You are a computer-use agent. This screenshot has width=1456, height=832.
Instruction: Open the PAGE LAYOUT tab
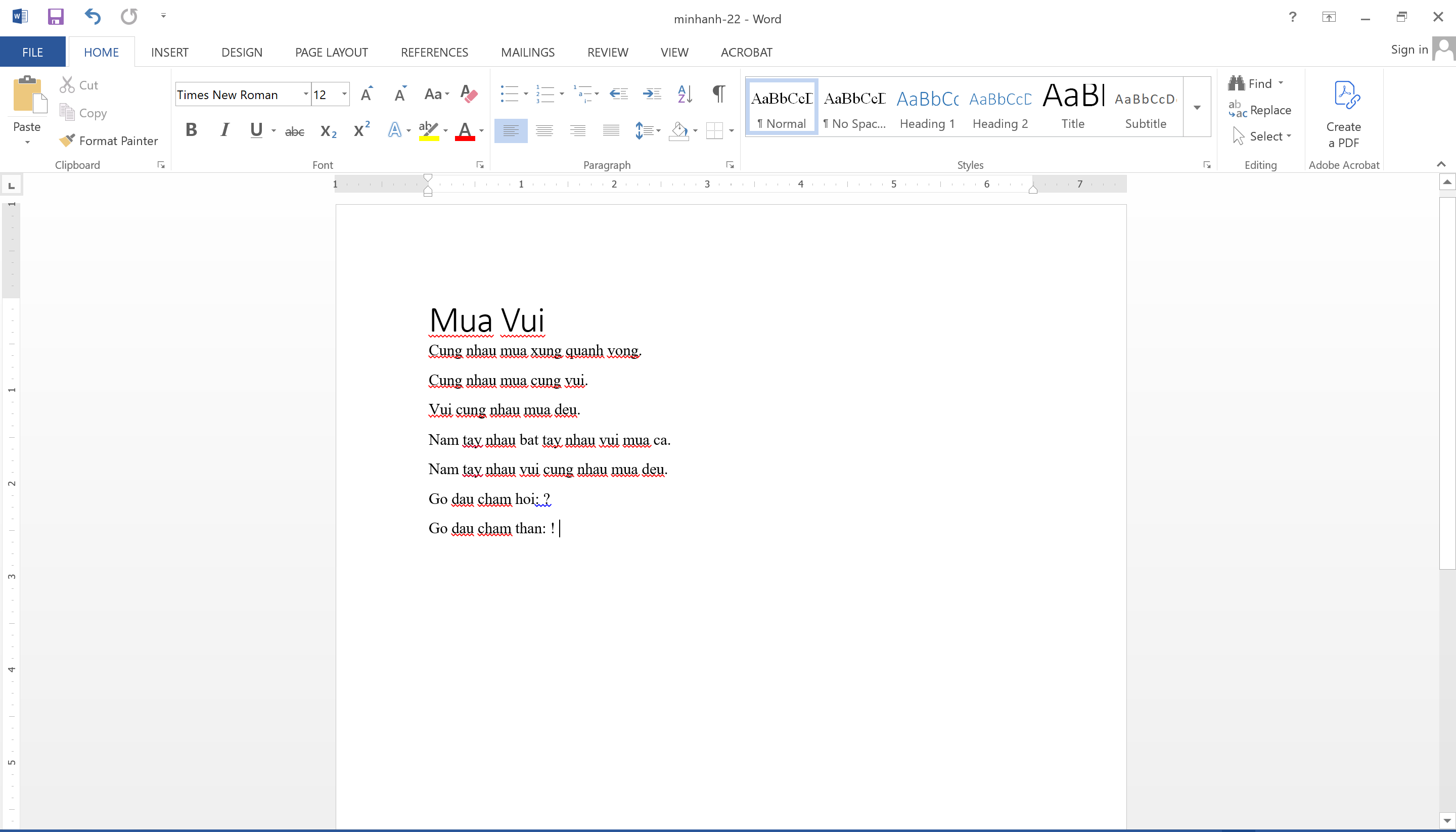click(332, 52)
